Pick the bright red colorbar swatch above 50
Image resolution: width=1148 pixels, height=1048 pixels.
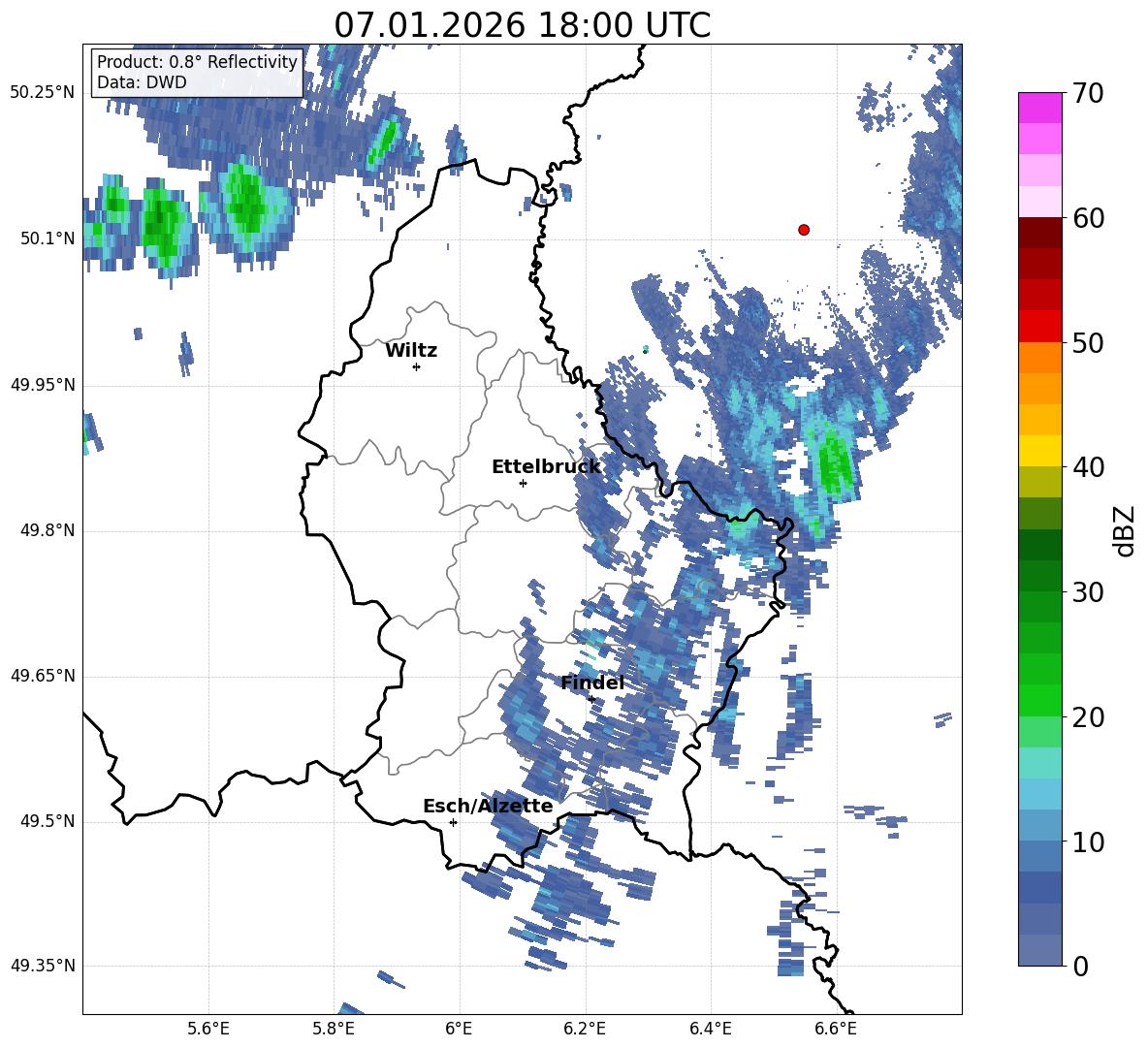tap(1039, 327)
